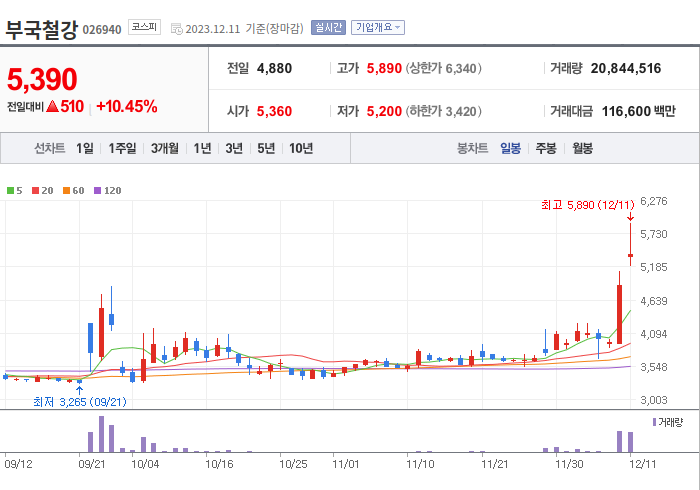This screenshot has height=490, width=700.
Task: Select the 5년 line chart tab
Action: (x=266, y=148)
